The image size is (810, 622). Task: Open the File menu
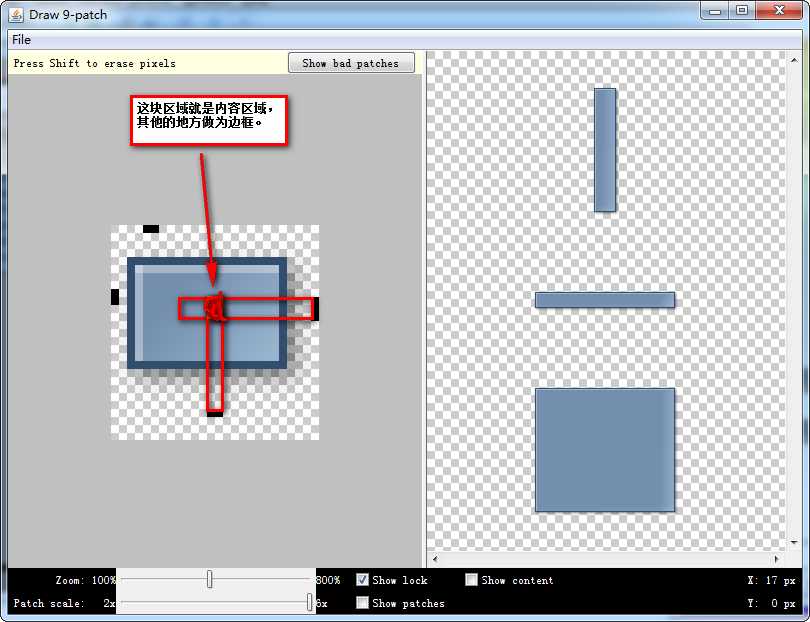[x=21, y=40]
